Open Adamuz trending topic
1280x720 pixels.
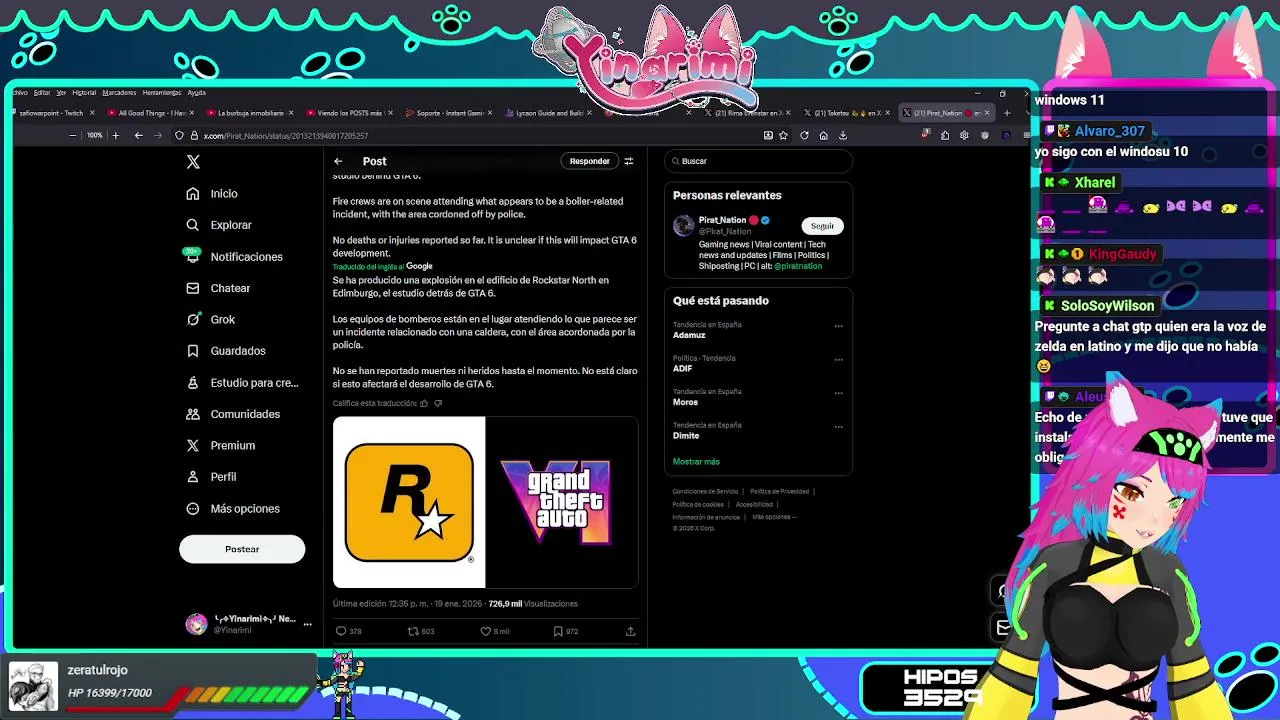689,335
